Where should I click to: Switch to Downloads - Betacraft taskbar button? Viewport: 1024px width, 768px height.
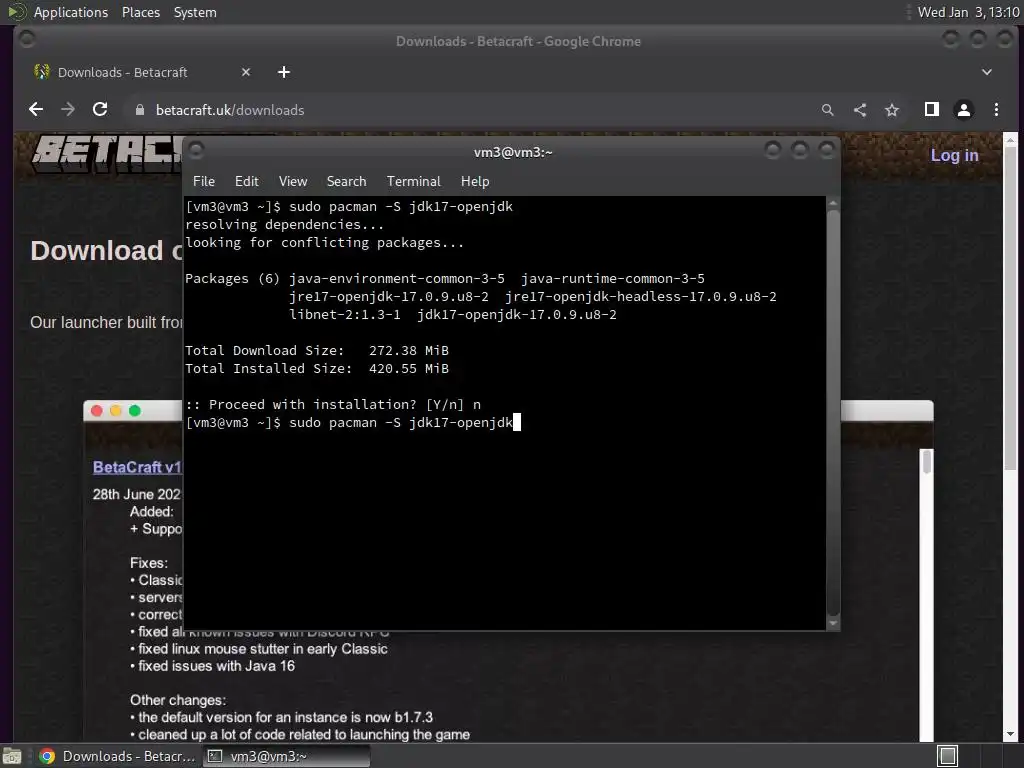point(118,756)
